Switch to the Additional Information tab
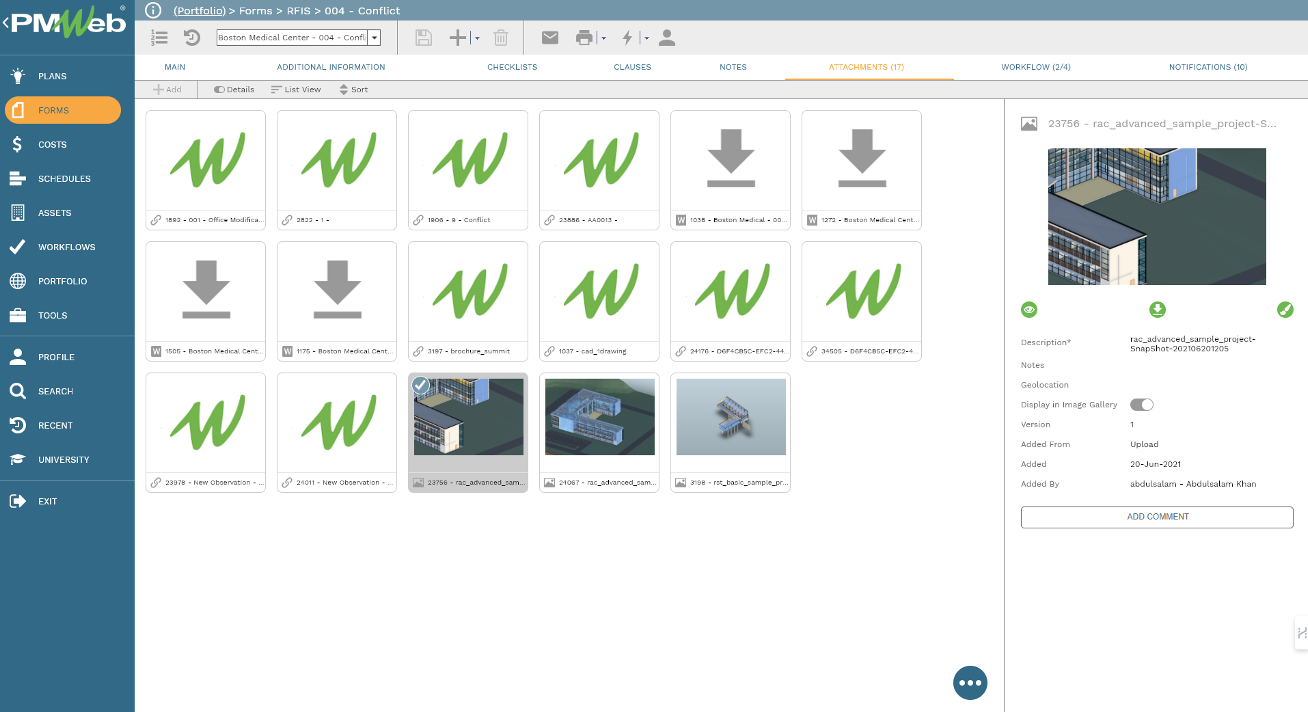Screen dimensions: 1308x712 331,67
